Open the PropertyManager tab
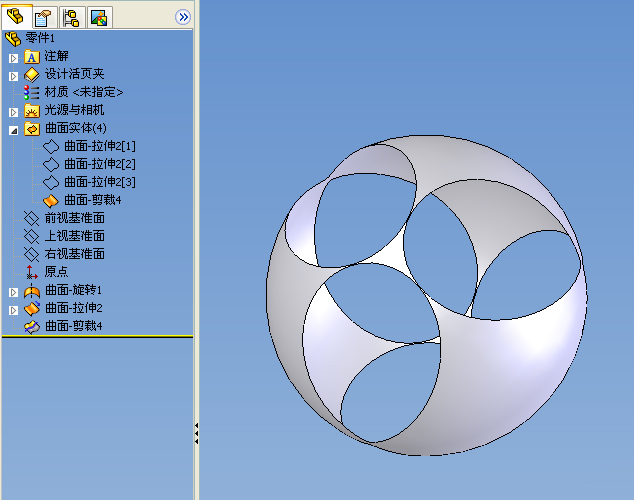This screenshot has width=634, height=500. [x=44, y=18]
